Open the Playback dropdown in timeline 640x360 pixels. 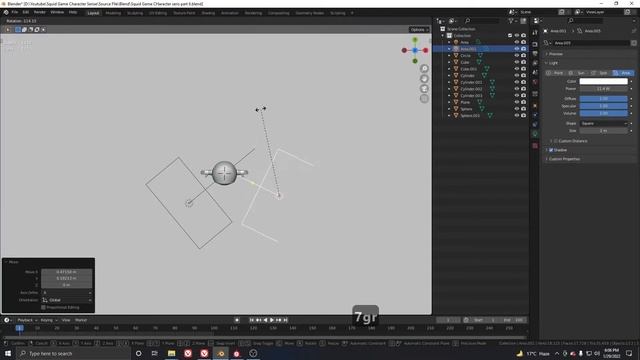click(27, 320)
